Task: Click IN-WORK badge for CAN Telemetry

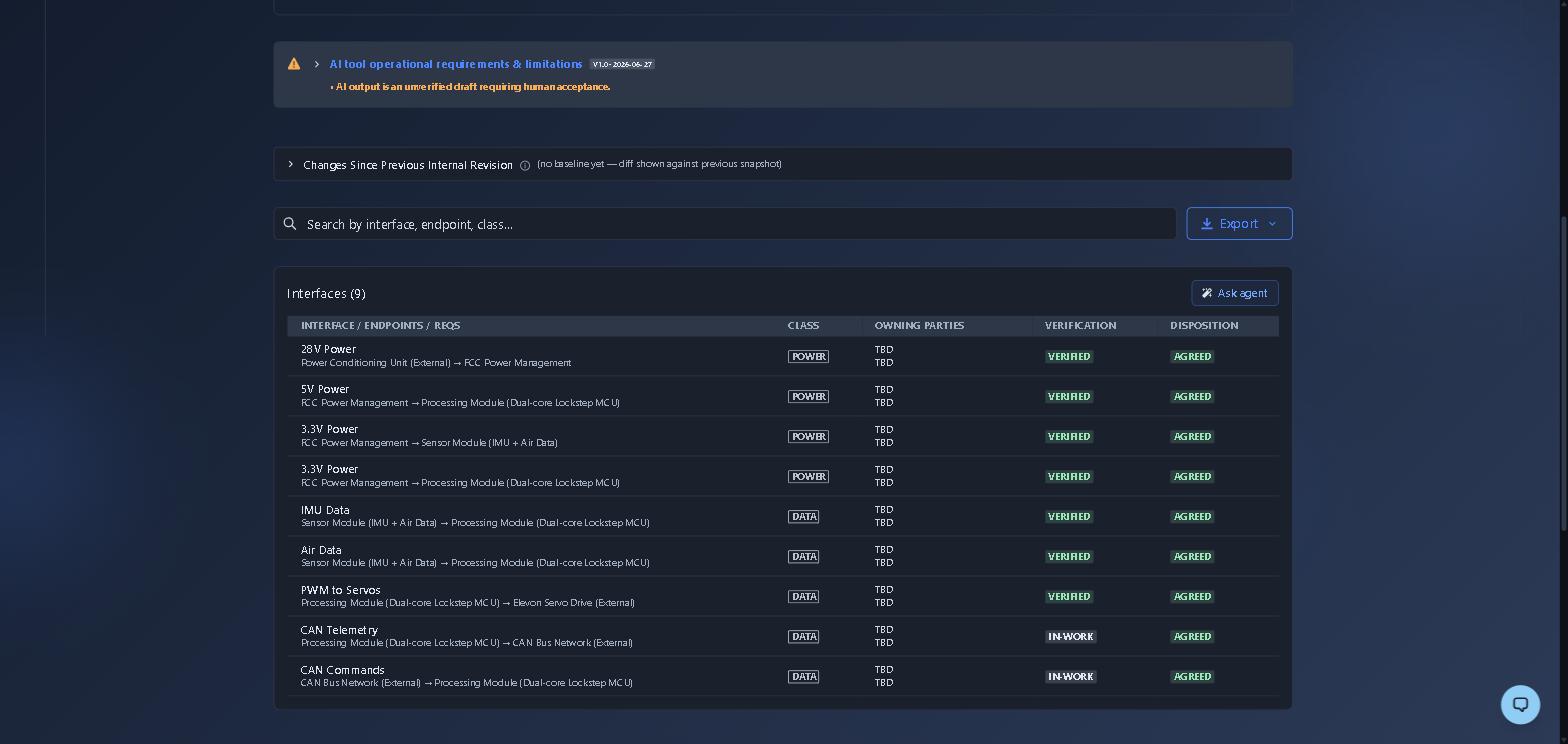Action: coord(1070,637)
